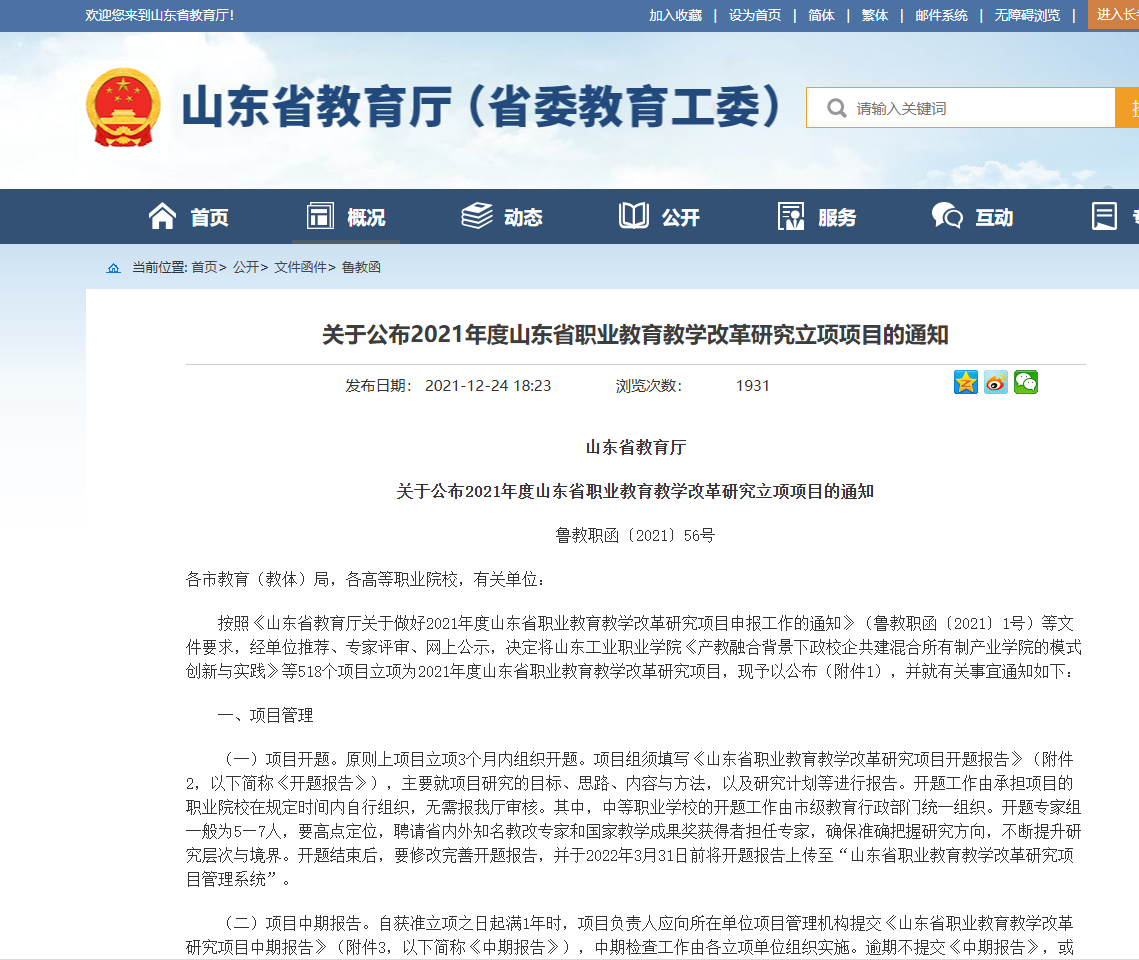
Task: Click the search magnifier icon
Action: (836, 108)
